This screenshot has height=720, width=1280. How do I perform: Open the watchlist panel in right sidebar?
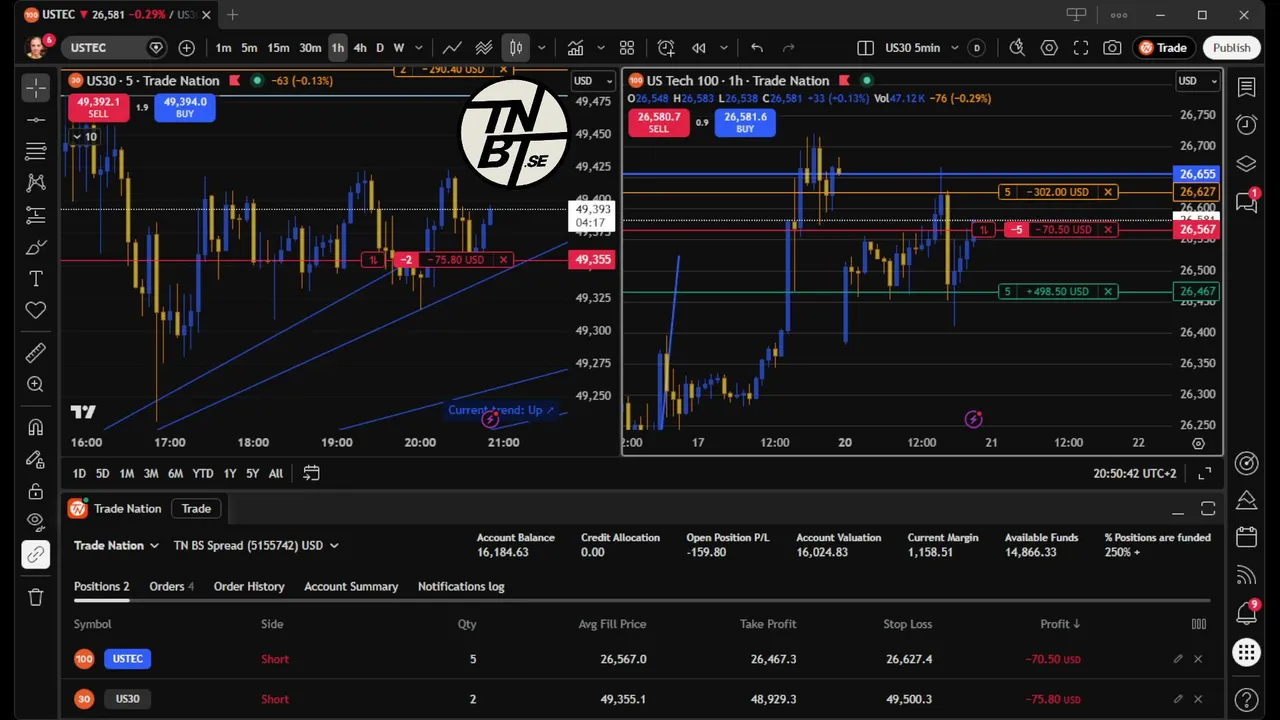[1246, 88]
